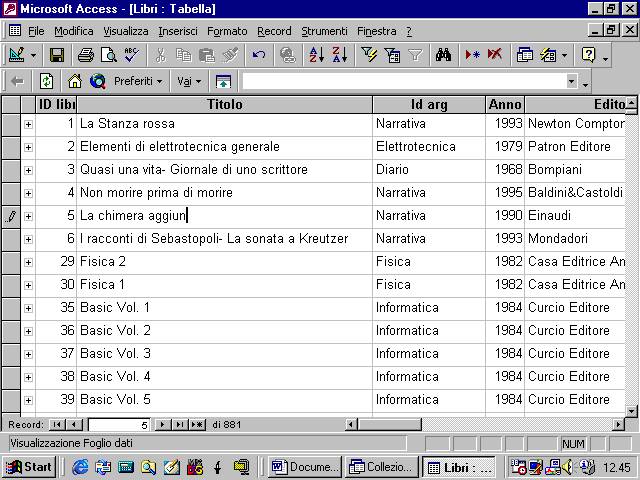The height and width of the screenshot is (480, 640).
Task: Open the Modifica menu
Action: point(74,31)
